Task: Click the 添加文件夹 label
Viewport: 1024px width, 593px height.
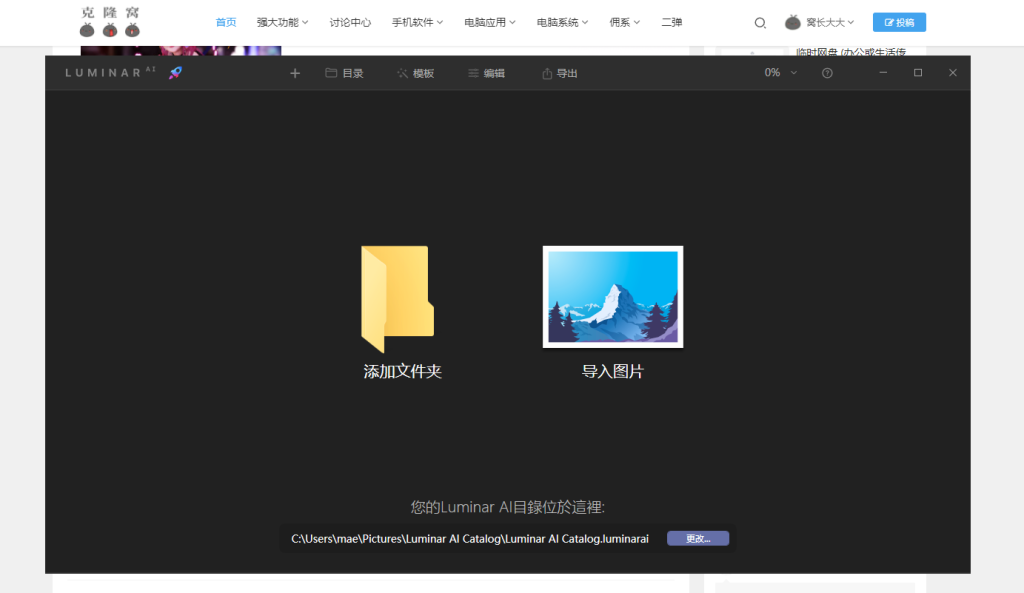Action: click(402, 372)
